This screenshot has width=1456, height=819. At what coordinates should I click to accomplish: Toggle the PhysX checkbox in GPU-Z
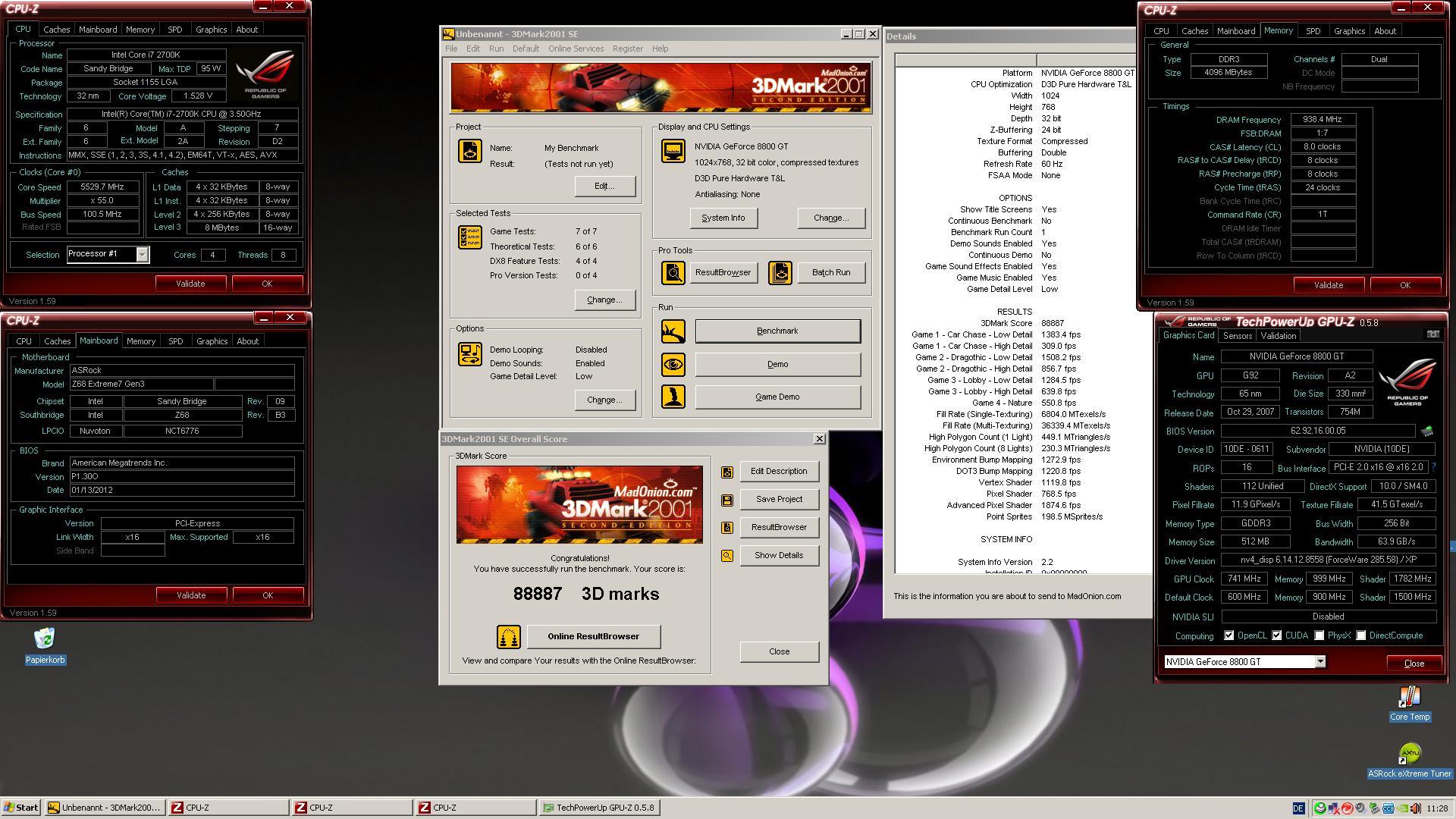pyautogui.click(x=1319, y=635)
